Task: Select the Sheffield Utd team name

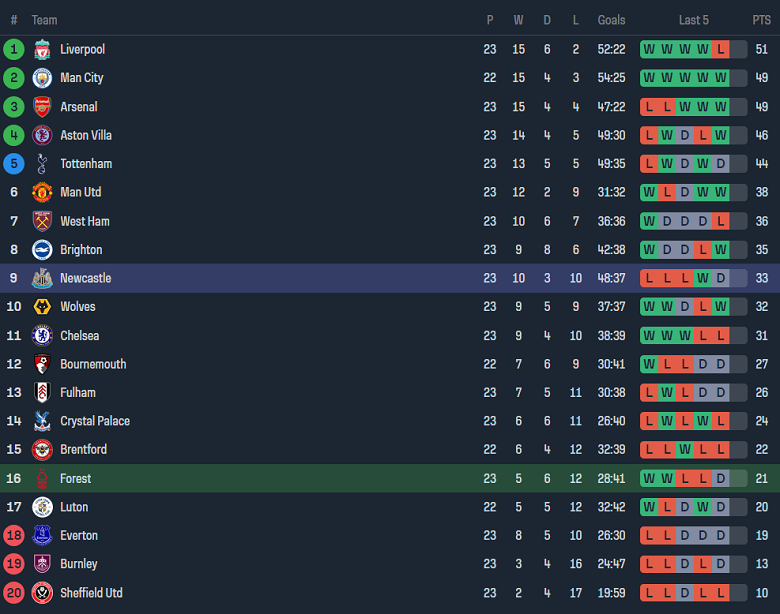Action: click(91, 593)
